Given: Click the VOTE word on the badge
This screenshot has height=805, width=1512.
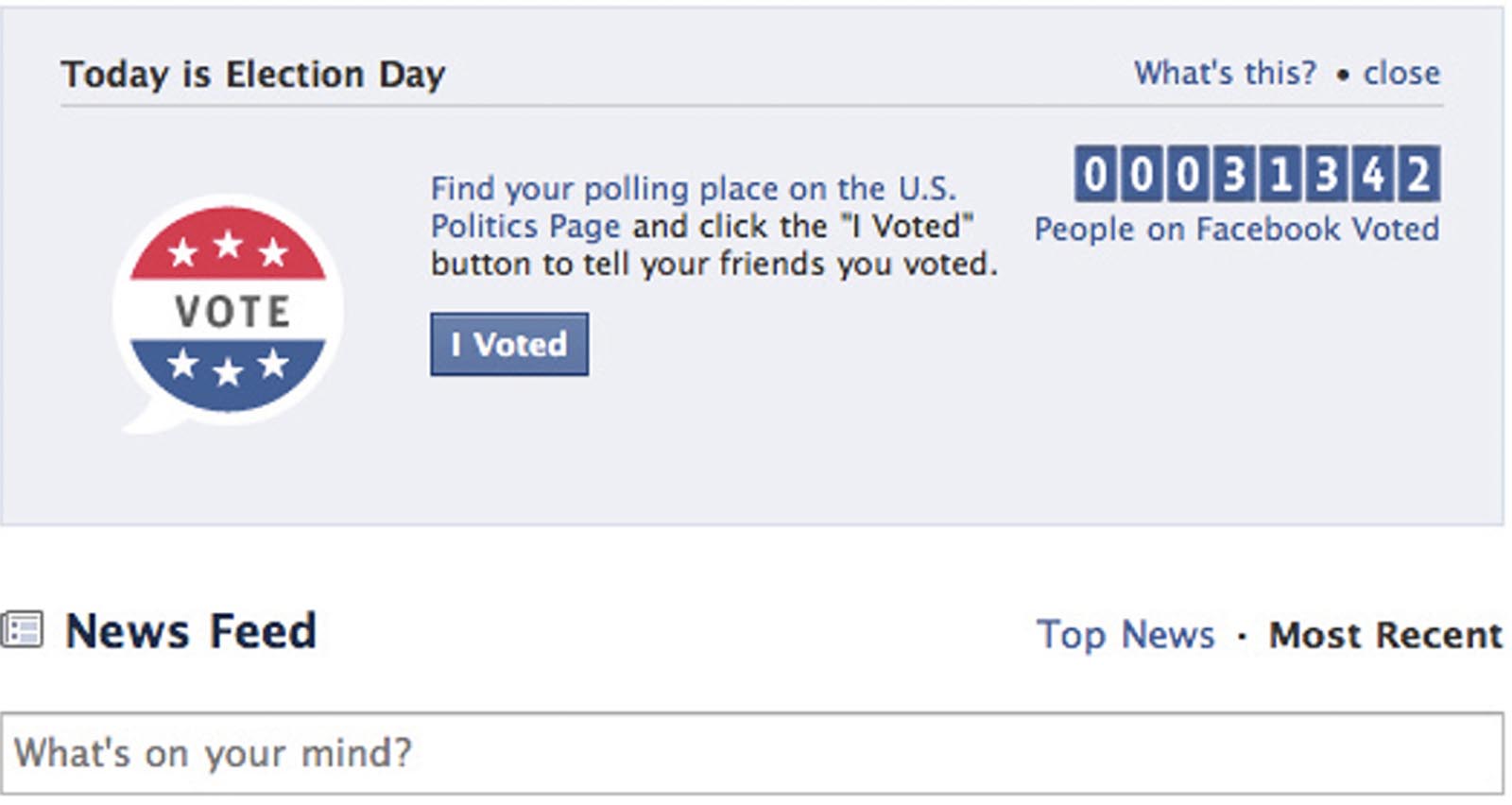Looking at the screenshot, I should click(x=232, y=312).
